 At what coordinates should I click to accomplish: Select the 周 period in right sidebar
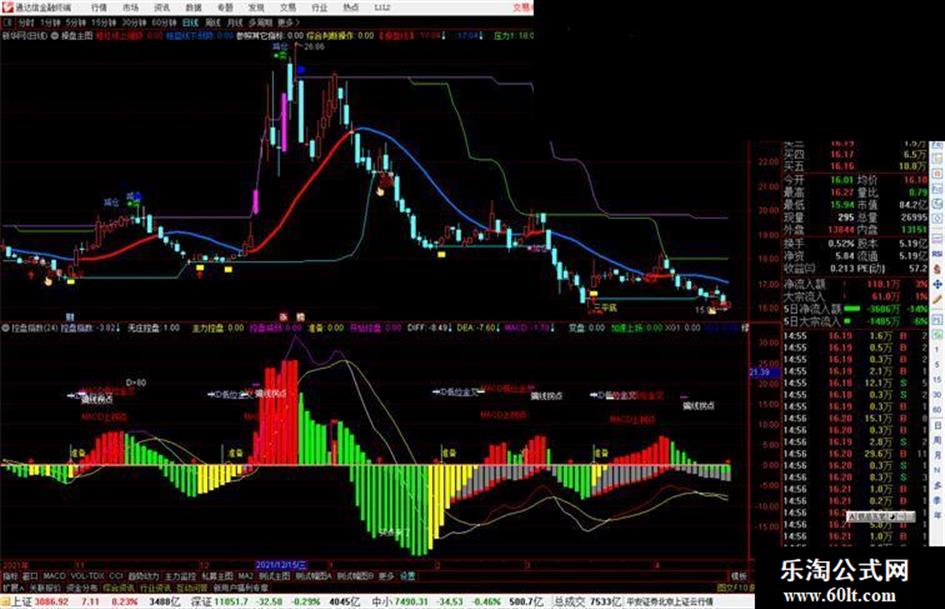point(937,440)
